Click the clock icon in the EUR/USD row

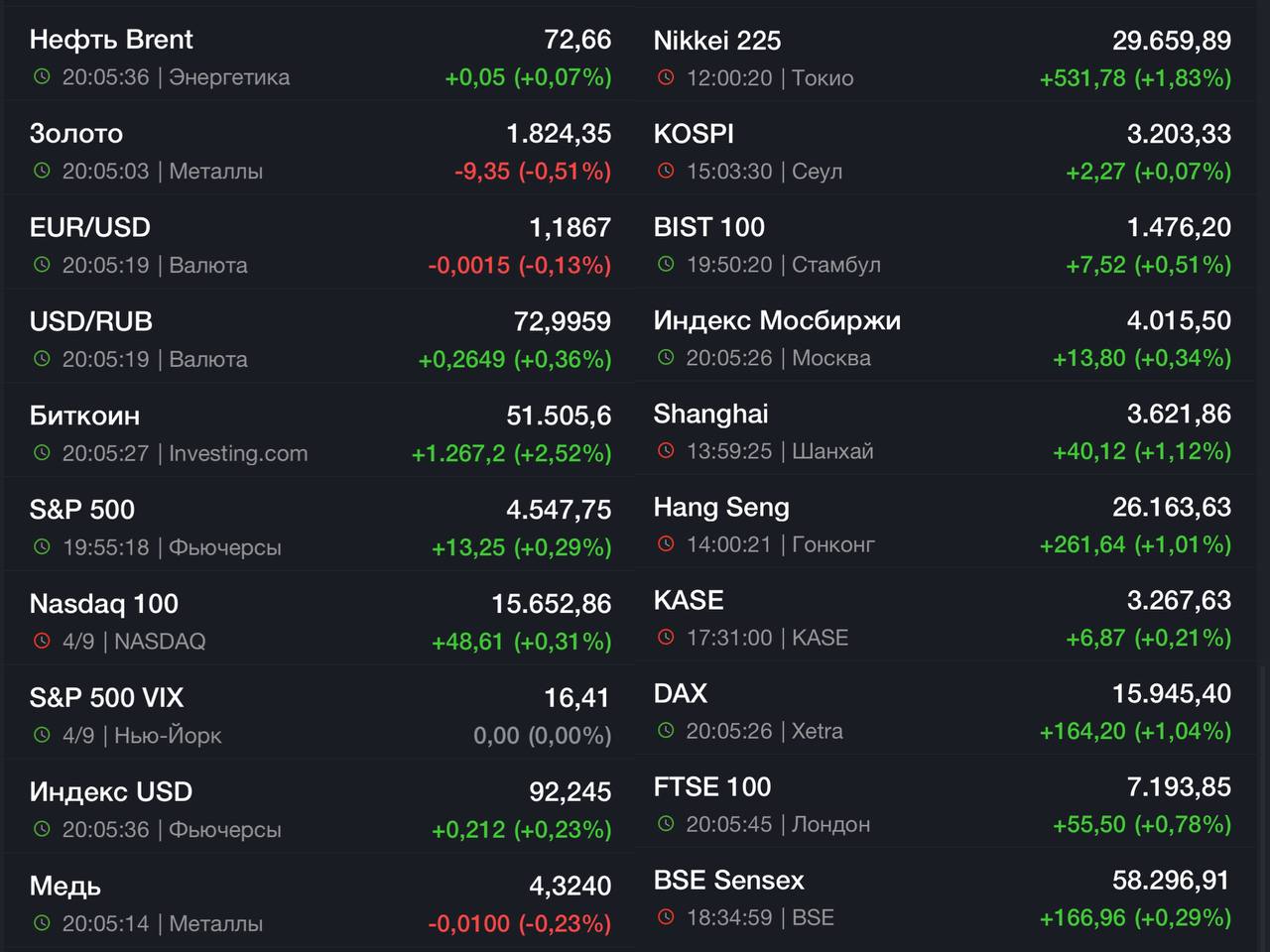pyautogui.click(x=42, y=266)
